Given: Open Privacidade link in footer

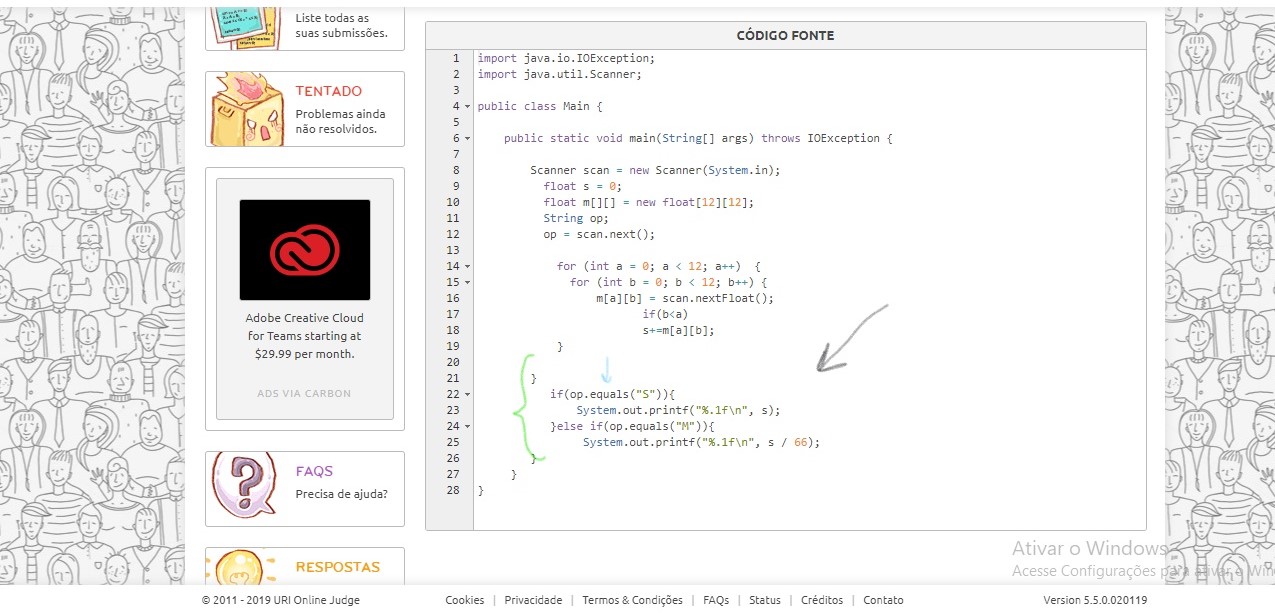Looking at the screenshot, I should coord(533,600).
